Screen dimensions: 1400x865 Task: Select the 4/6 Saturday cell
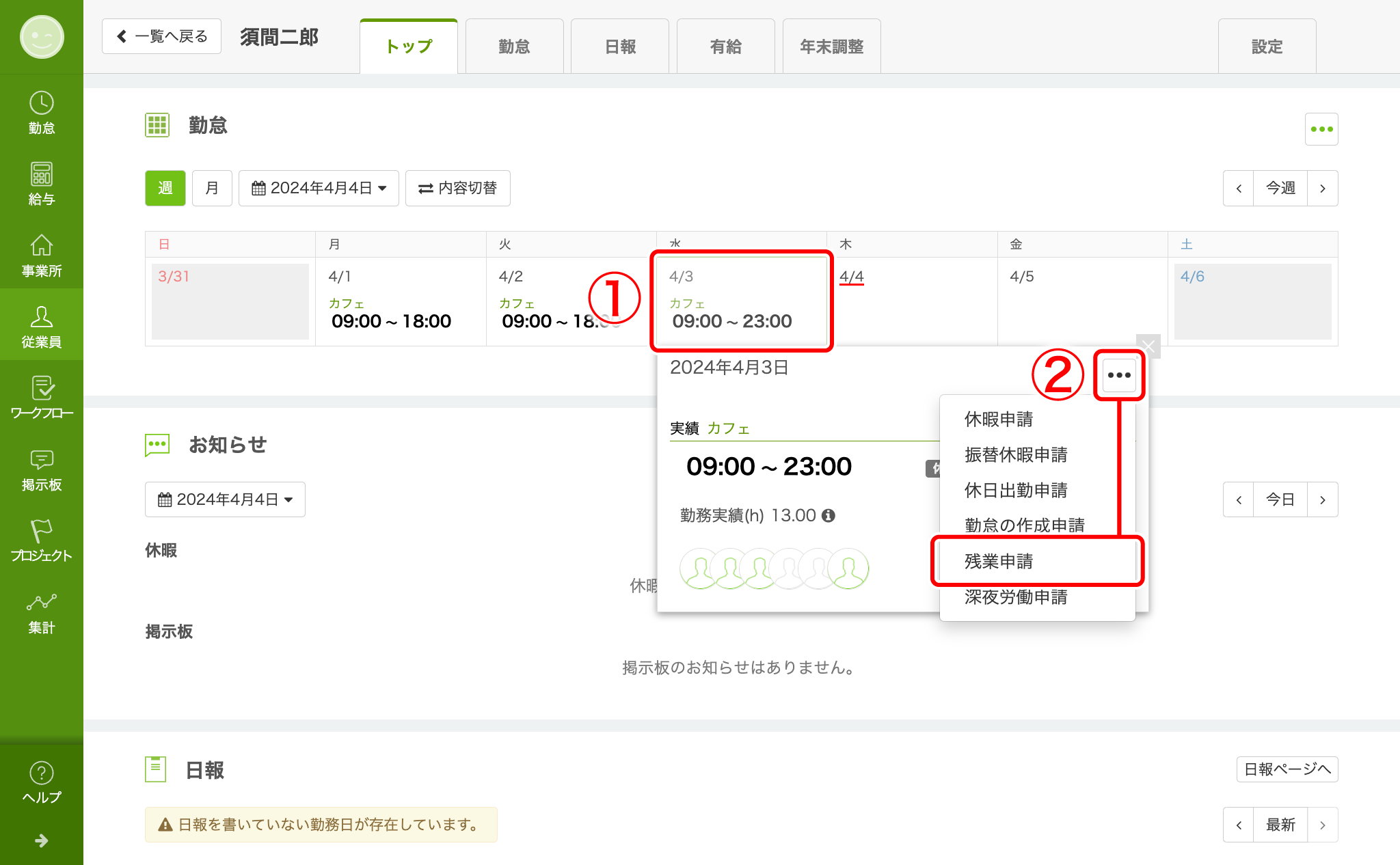[x=1253, y=301]
